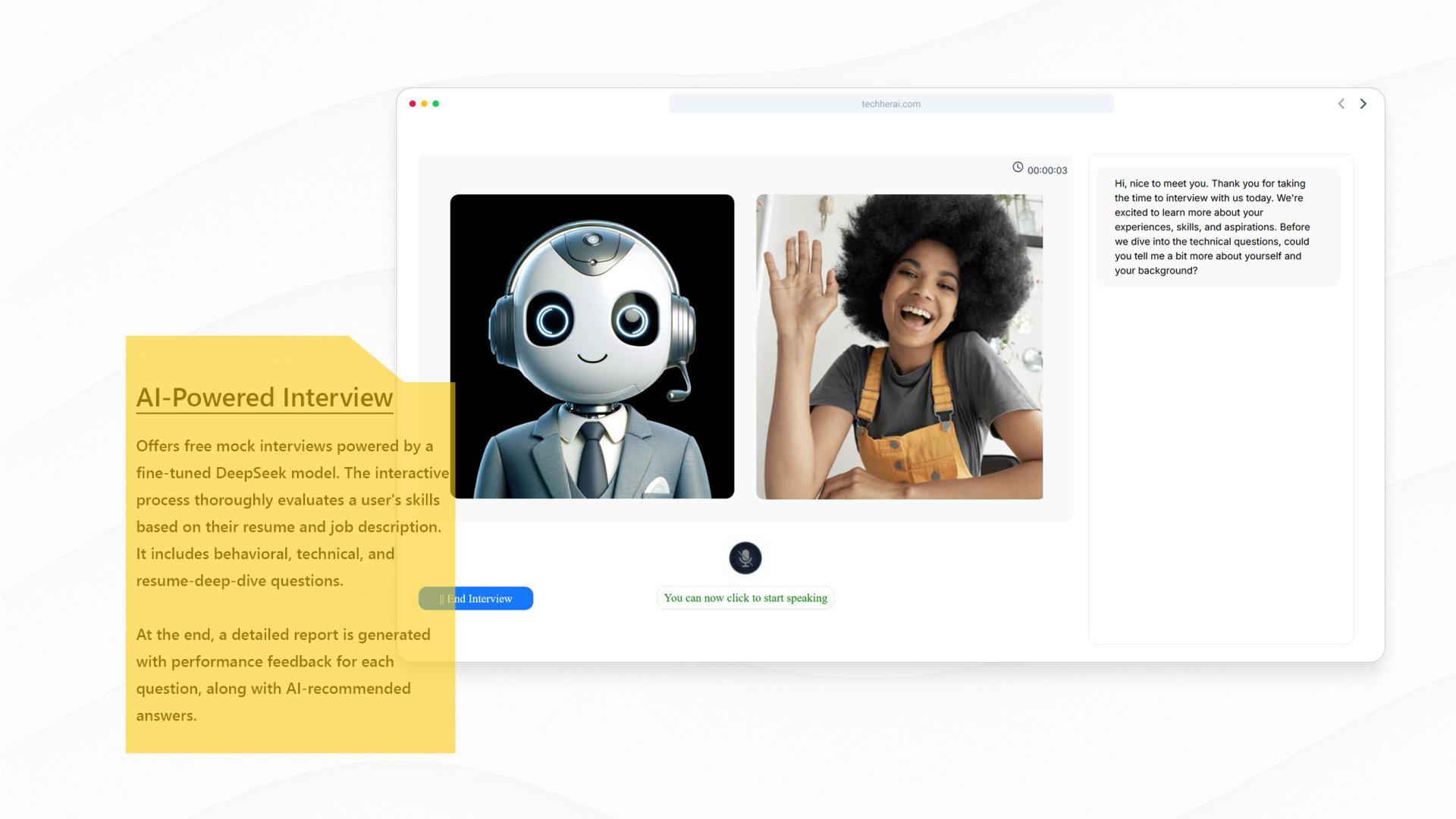The height and width of the screenshot is (819, 1456).
Task: Select the AI interviewer robot video tile
Action: [592, 347]
